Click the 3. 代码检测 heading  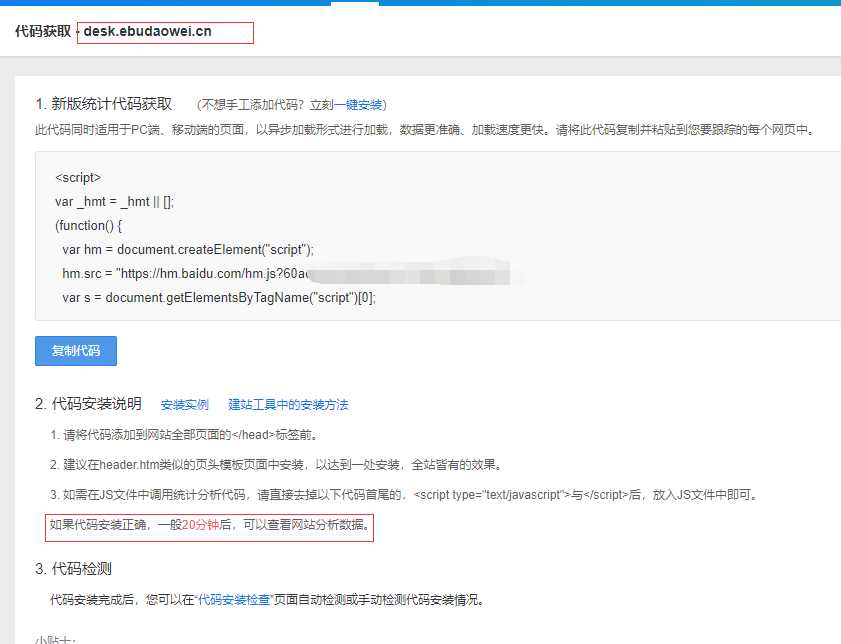[73, 568]
